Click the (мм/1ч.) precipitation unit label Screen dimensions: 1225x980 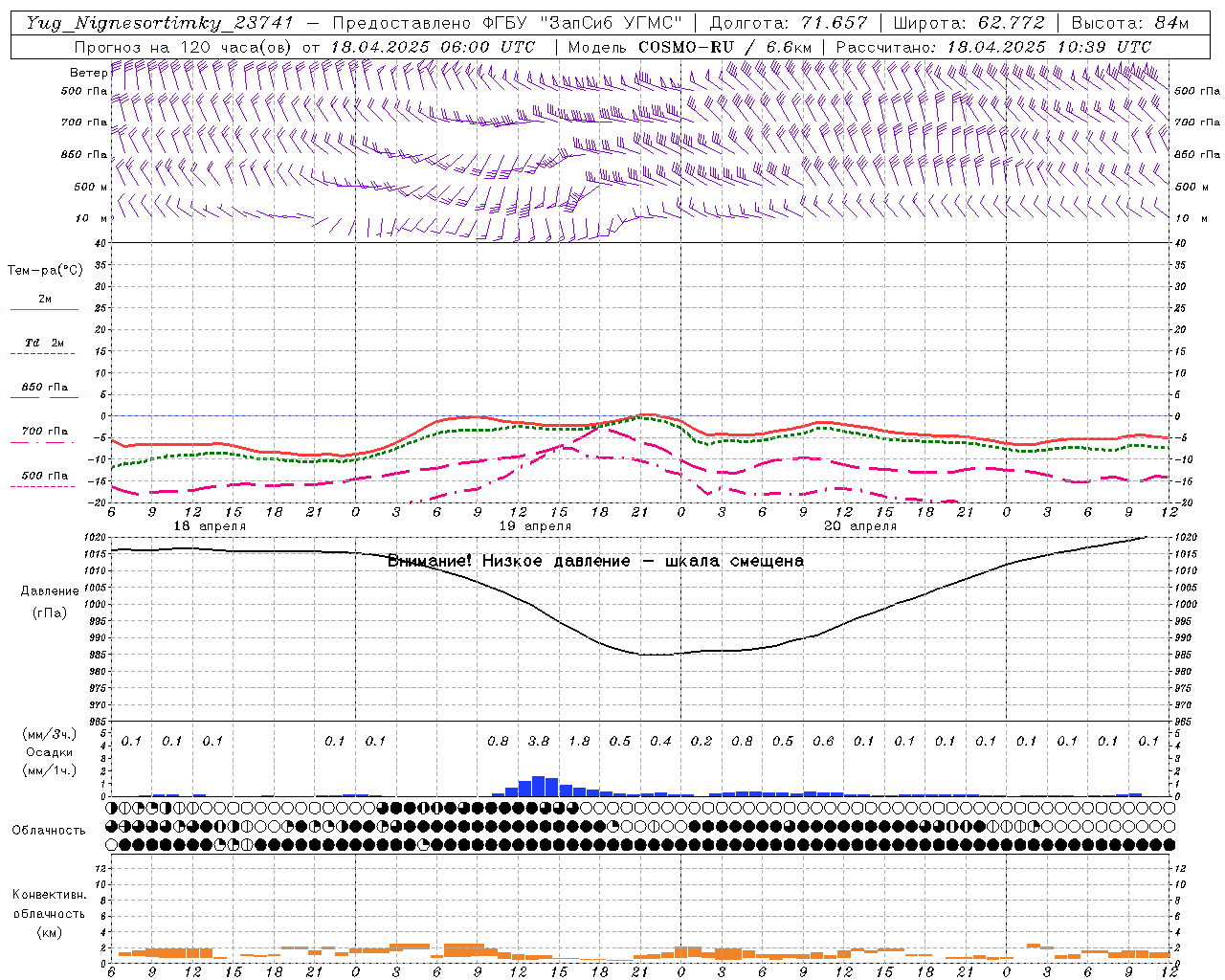tap(48, 770)
